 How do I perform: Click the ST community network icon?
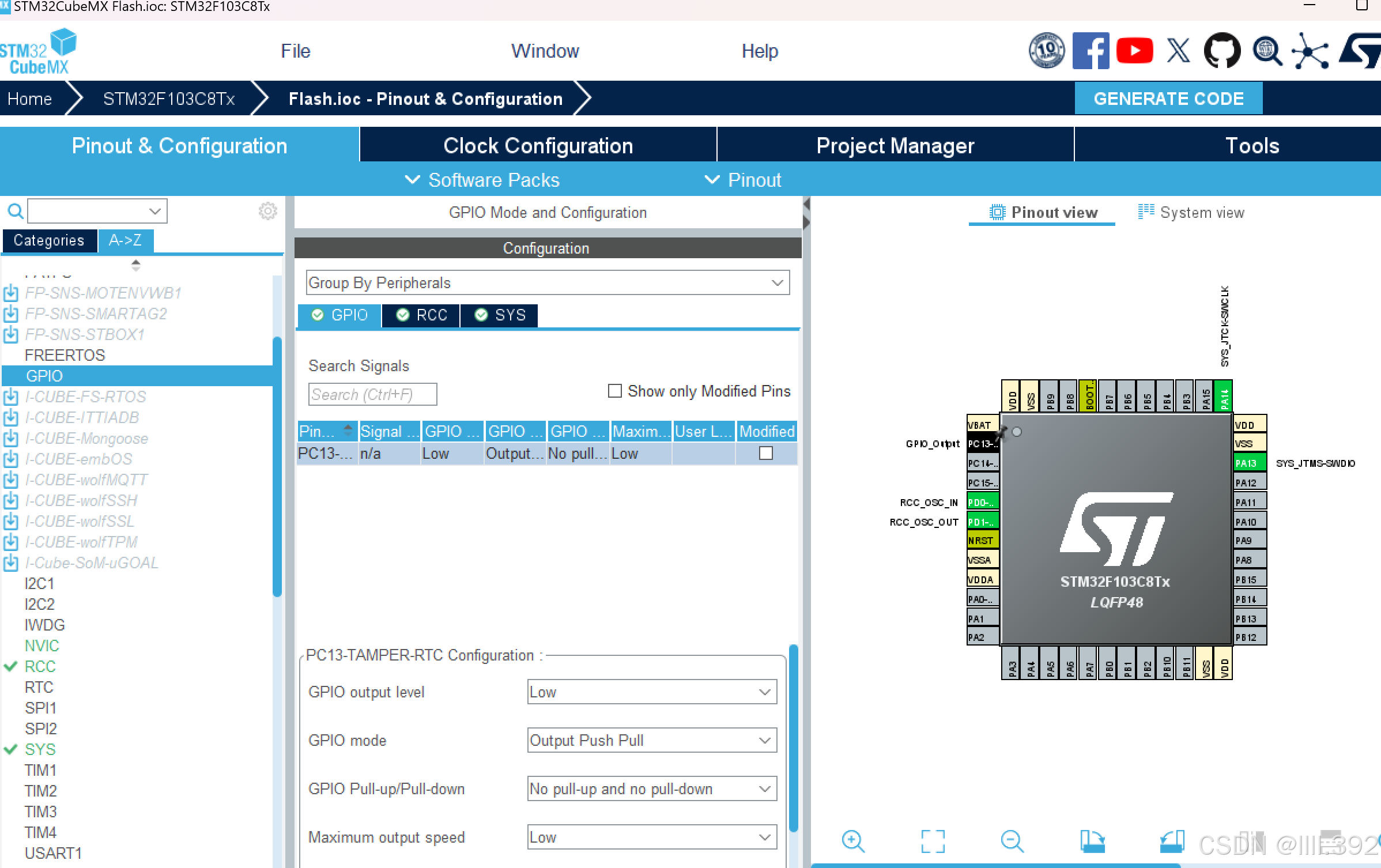(1310, 51)
